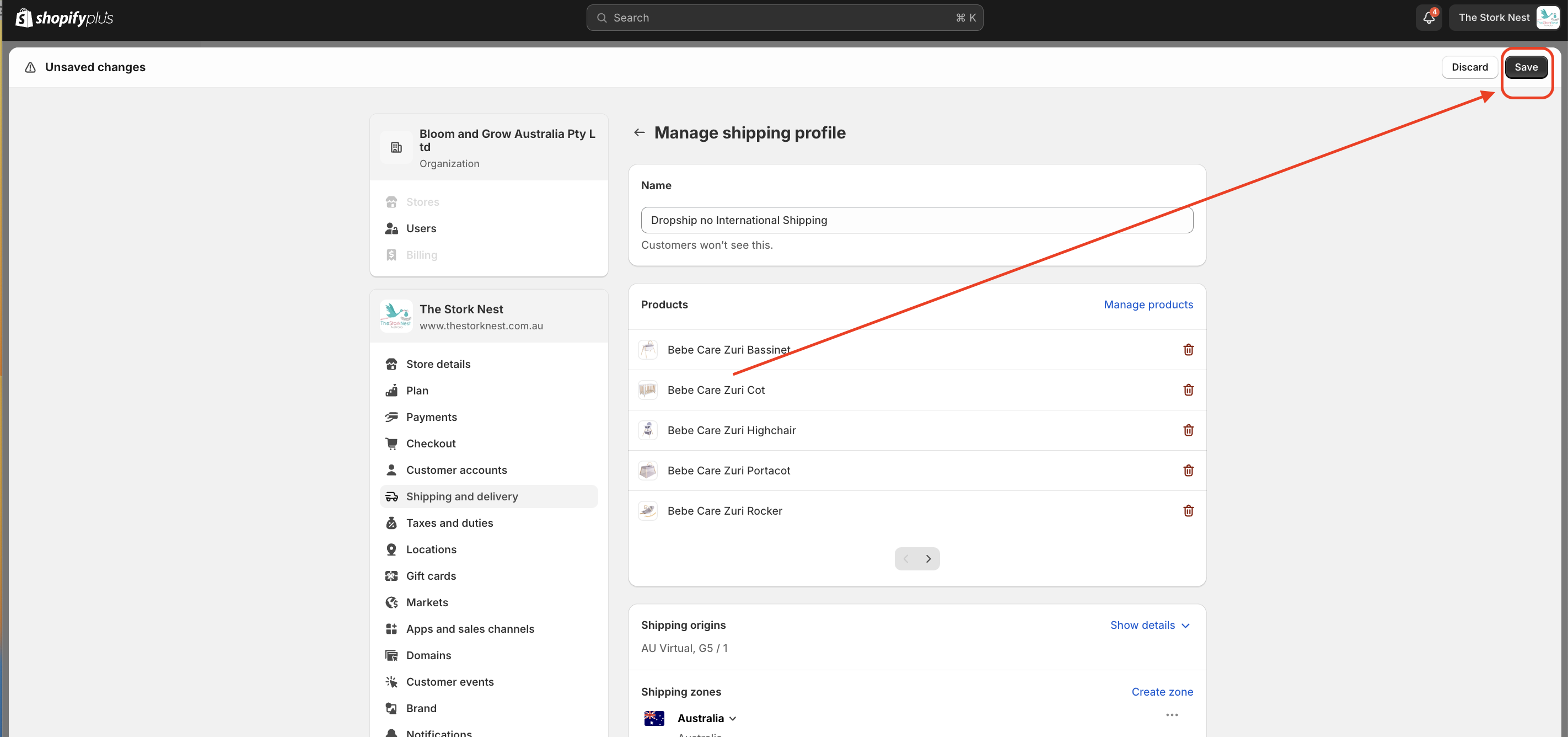The image size is (1568, 737).
Task: Go to previous page of products
Action: (x=906, y=558)
